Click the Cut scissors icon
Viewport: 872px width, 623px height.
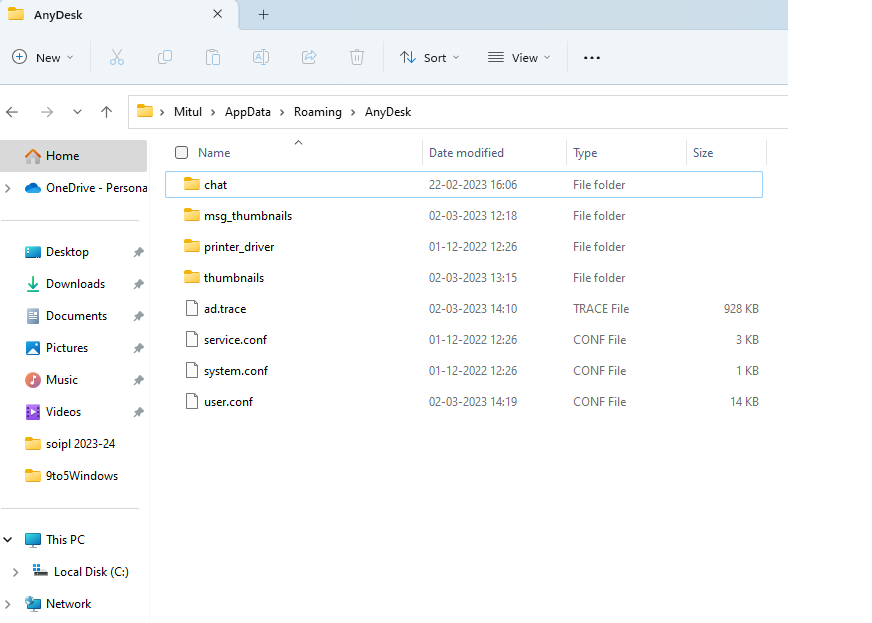click(117, 57)
